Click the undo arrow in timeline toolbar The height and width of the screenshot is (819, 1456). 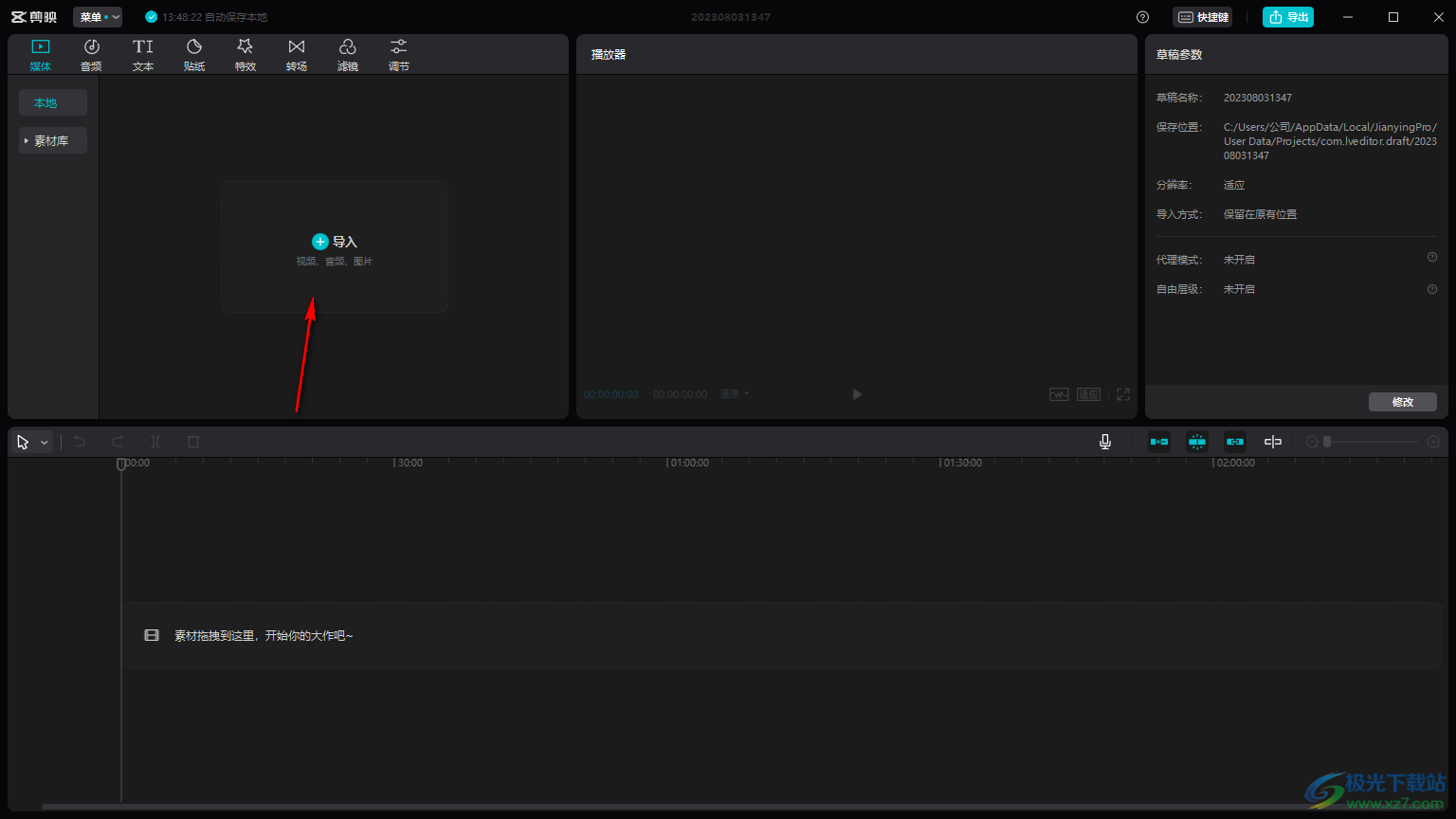click(x=80, y=442)
